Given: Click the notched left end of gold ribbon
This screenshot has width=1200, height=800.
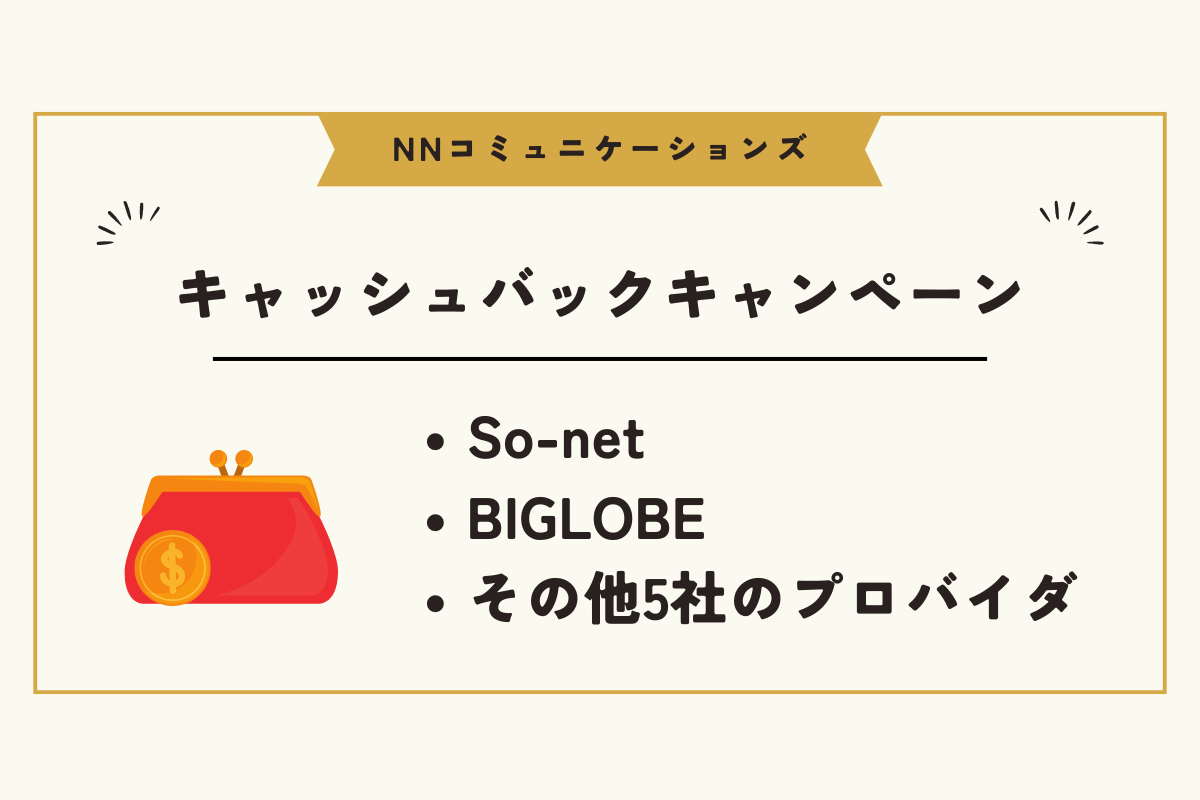Looking at the screenshot, I should [334, 150].
